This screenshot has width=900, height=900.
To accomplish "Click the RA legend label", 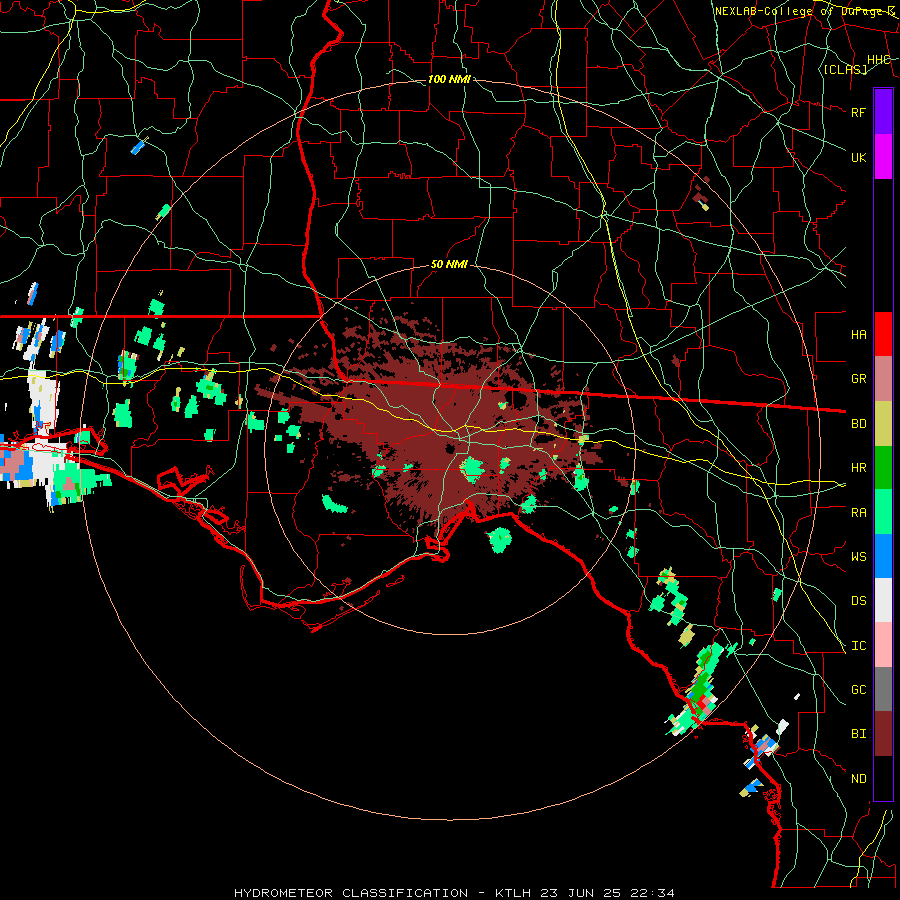I will 858,513.
